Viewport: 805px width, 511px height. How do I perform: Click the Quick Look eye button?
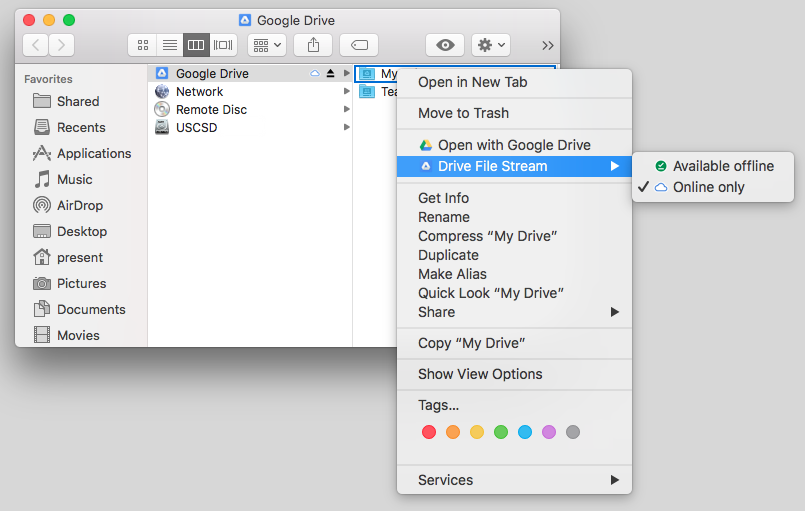pos(445,45)
